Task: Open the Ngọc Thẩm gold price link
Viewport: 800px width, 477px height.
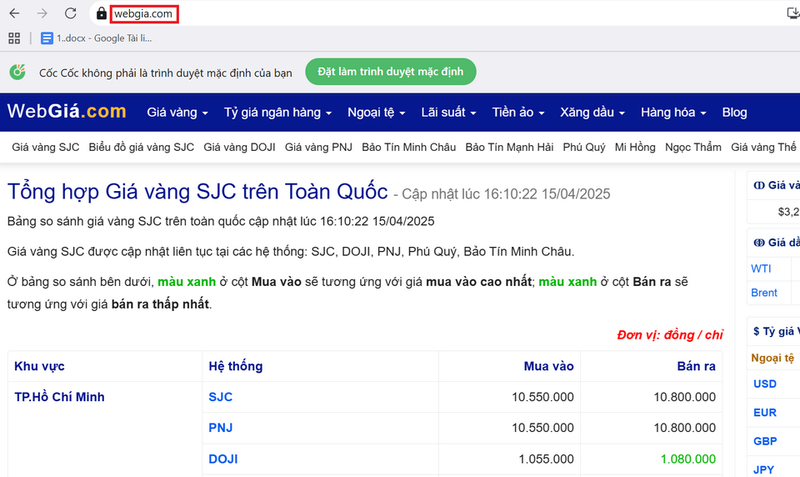Action: (x=693, y=147)
